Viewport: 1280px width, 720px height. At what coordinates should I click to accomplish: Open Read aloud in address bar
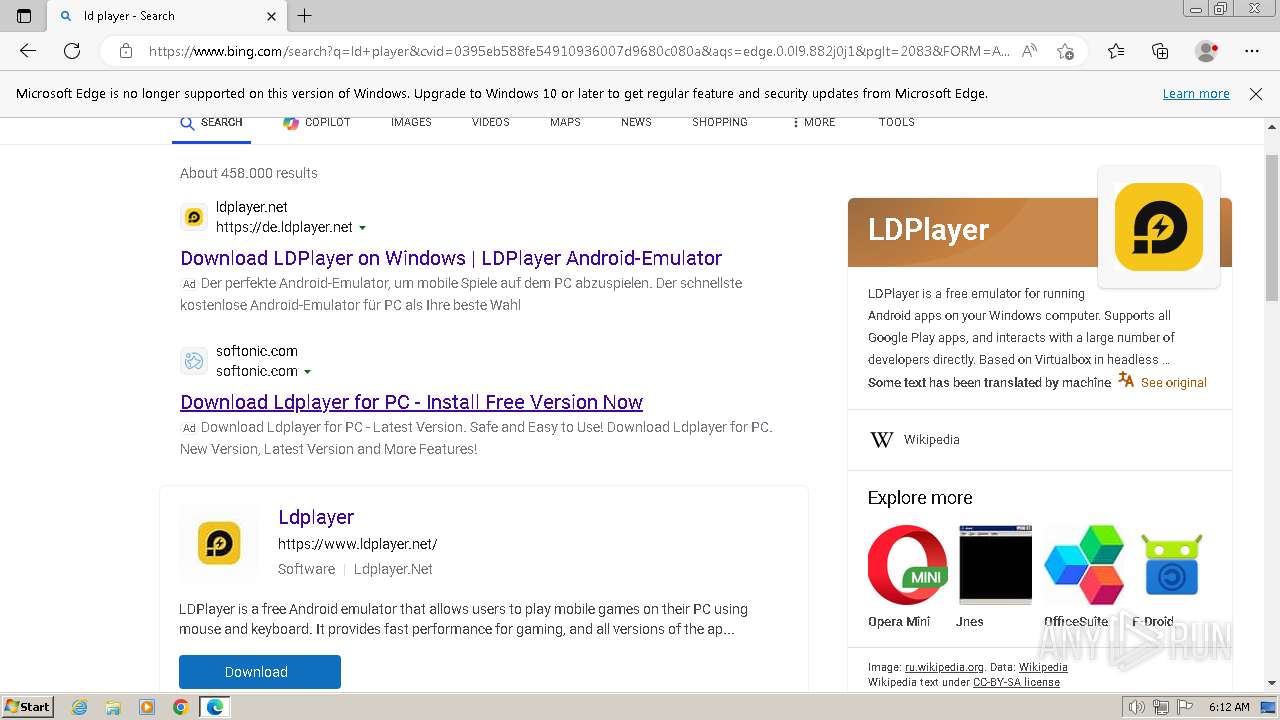(1029, 51)
